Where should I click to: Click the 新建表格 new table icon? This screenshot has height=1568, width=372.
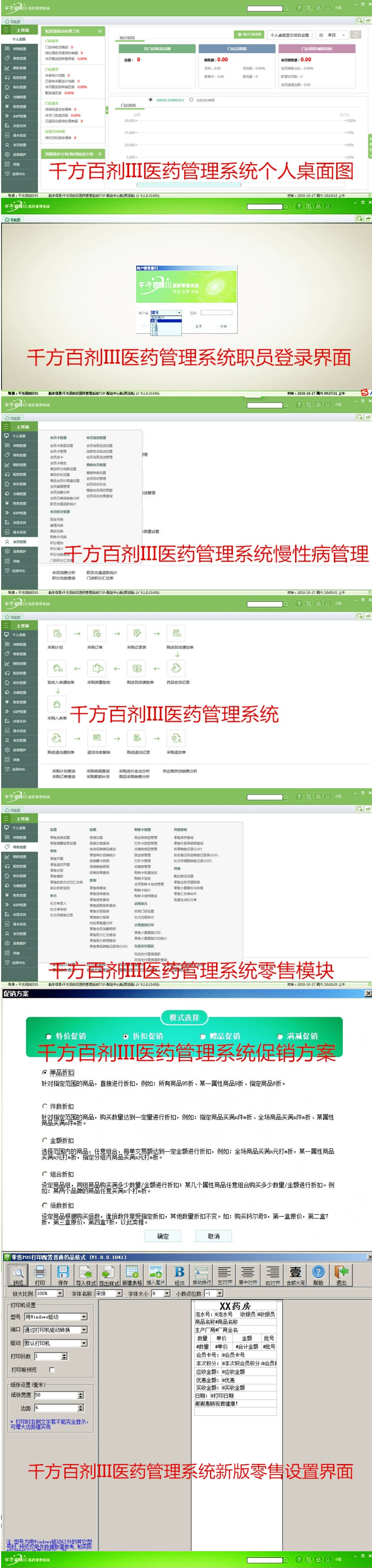[132, 1274]
